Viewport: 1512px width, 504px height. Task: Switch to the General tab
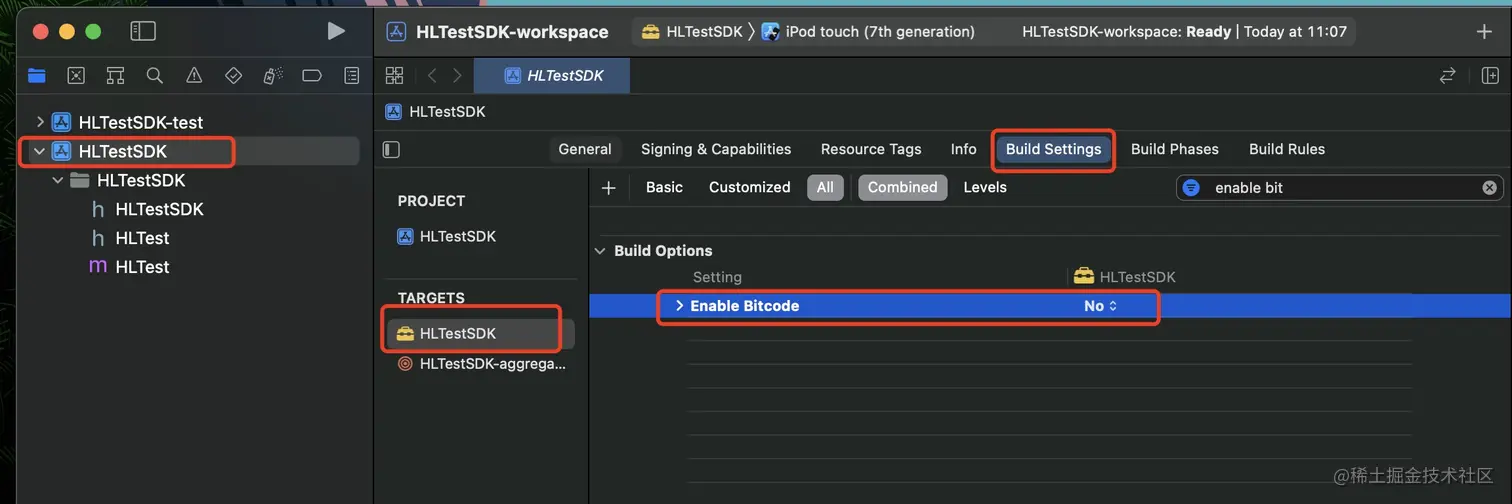[x=585, y=149]
